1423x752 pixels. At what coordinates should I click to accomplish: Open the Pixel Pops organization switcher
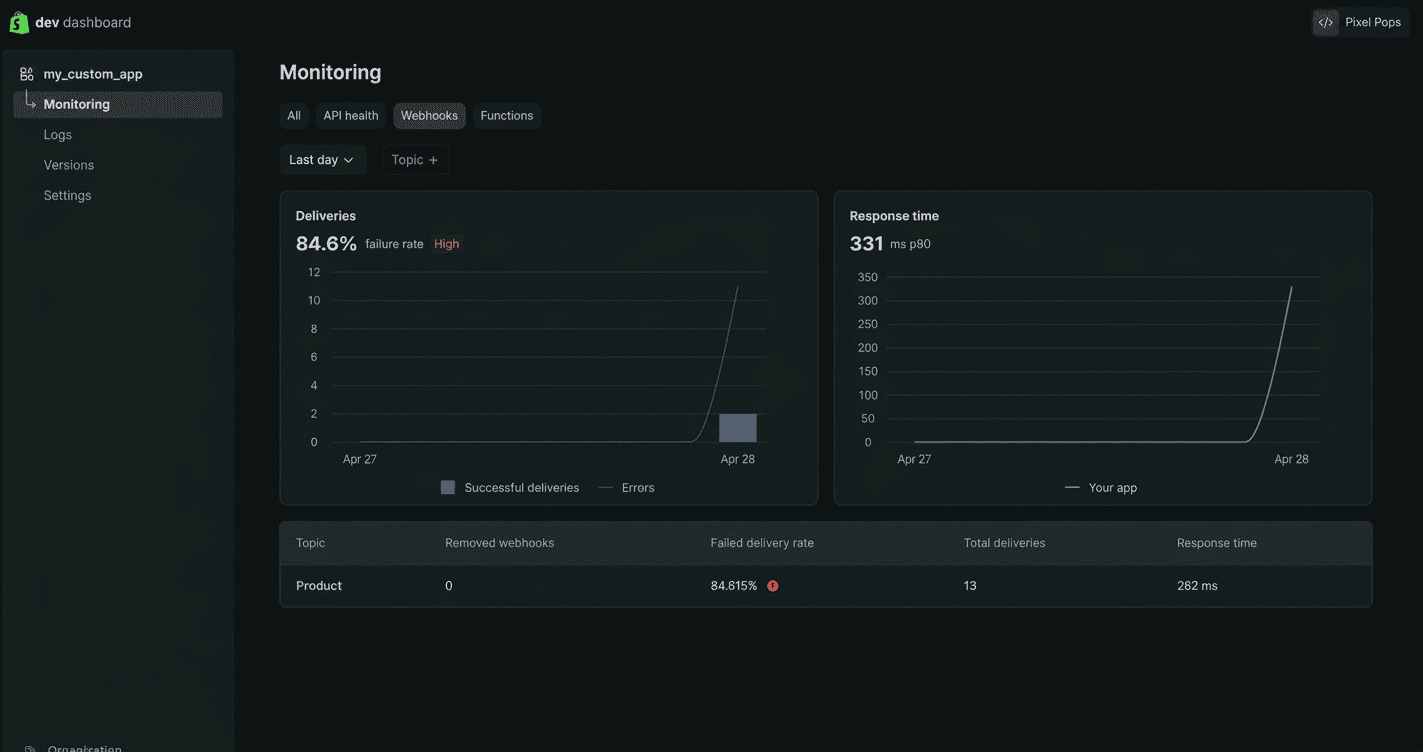[x=1361, y=22]
